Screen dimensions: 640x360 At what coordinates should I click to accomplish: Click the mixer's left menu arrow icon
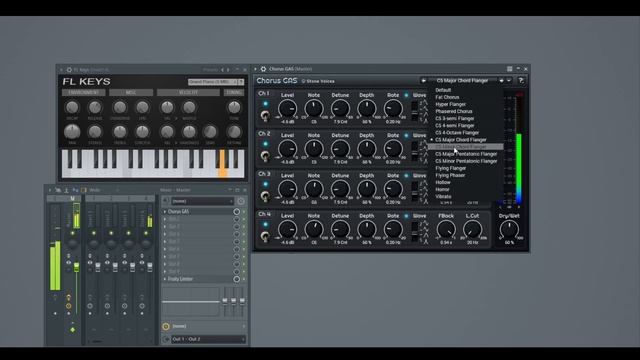[50, 190]
